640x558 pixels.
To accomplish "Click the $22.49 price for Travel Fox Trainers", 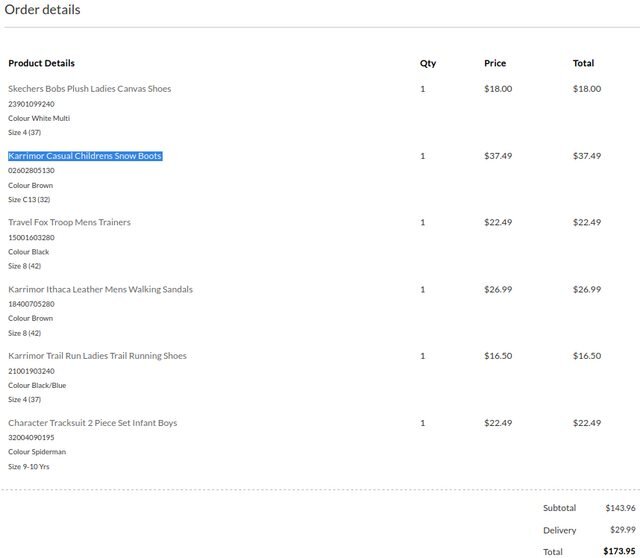I will (x=498, y=222).
